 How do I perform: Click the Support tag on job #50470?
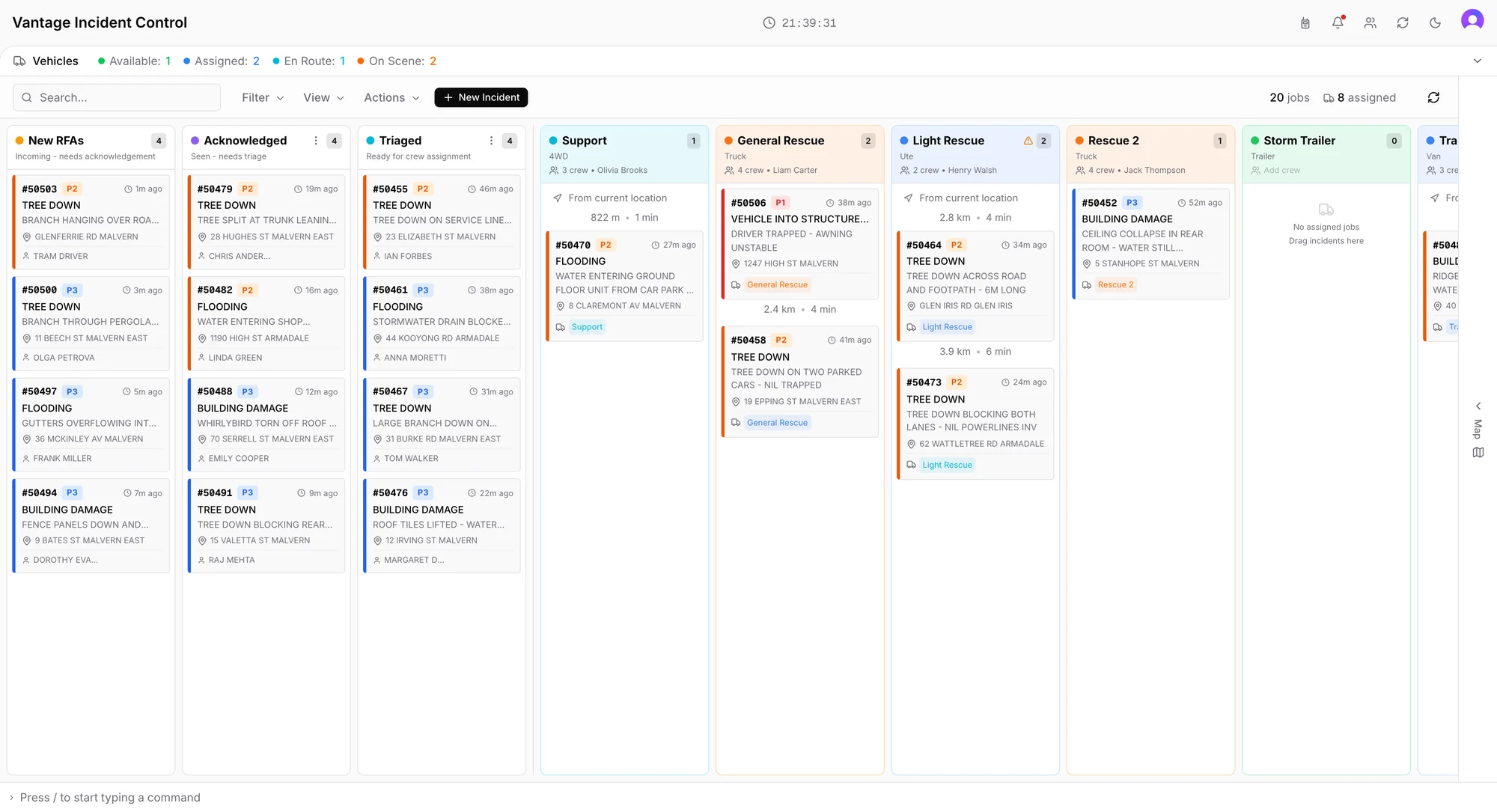pyautogui.click(x=587, y=327)
